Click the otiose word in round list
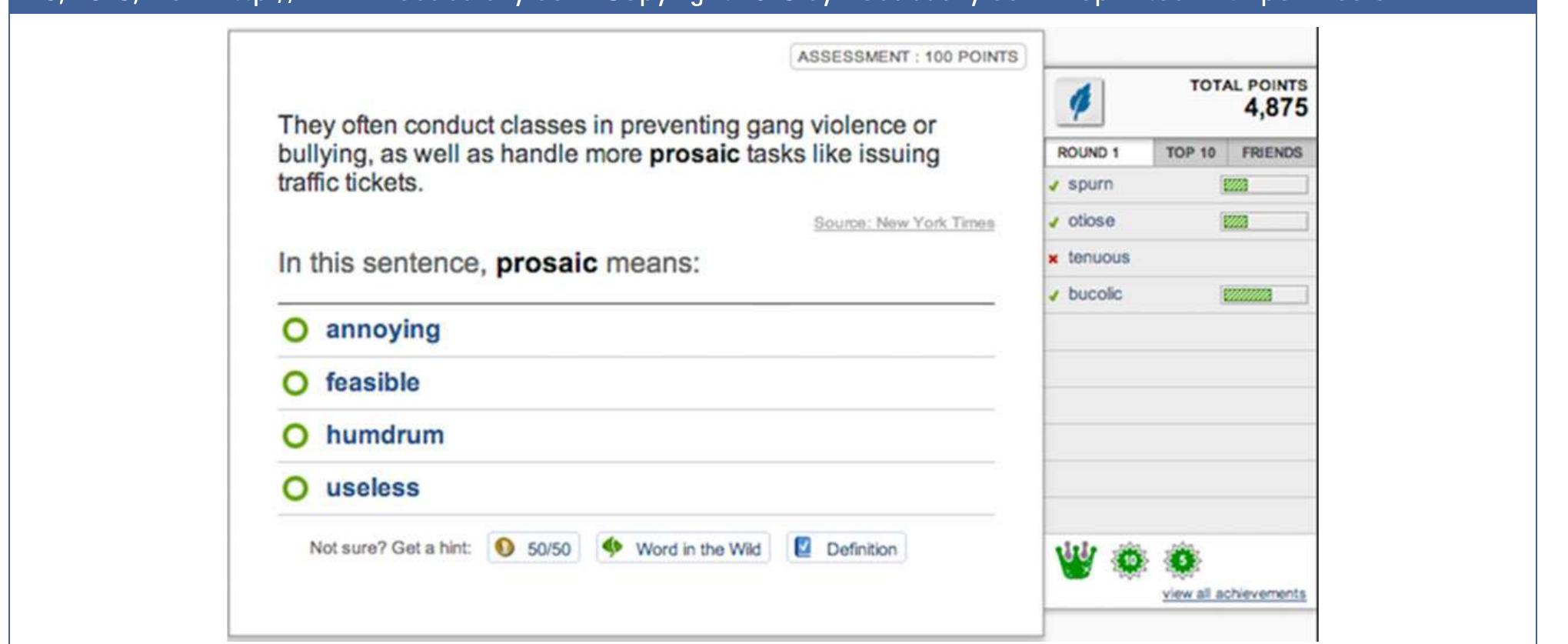Image resolution: width=1568 pixels, height=644 pixels. tap(1090, 221)
